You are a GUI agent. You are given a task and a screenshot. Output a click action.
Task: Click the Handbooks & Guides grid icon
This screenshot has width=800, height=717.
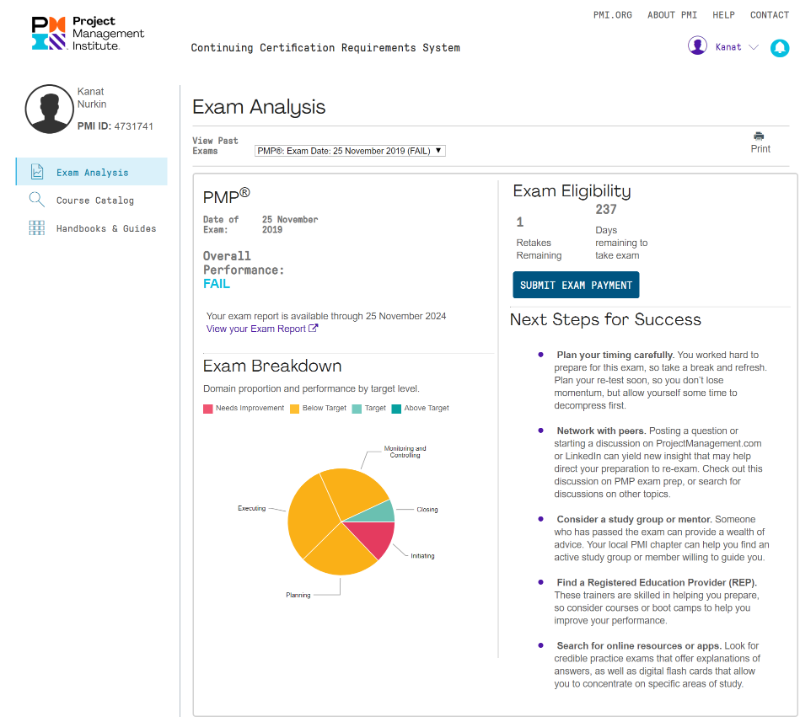(37, 228)
